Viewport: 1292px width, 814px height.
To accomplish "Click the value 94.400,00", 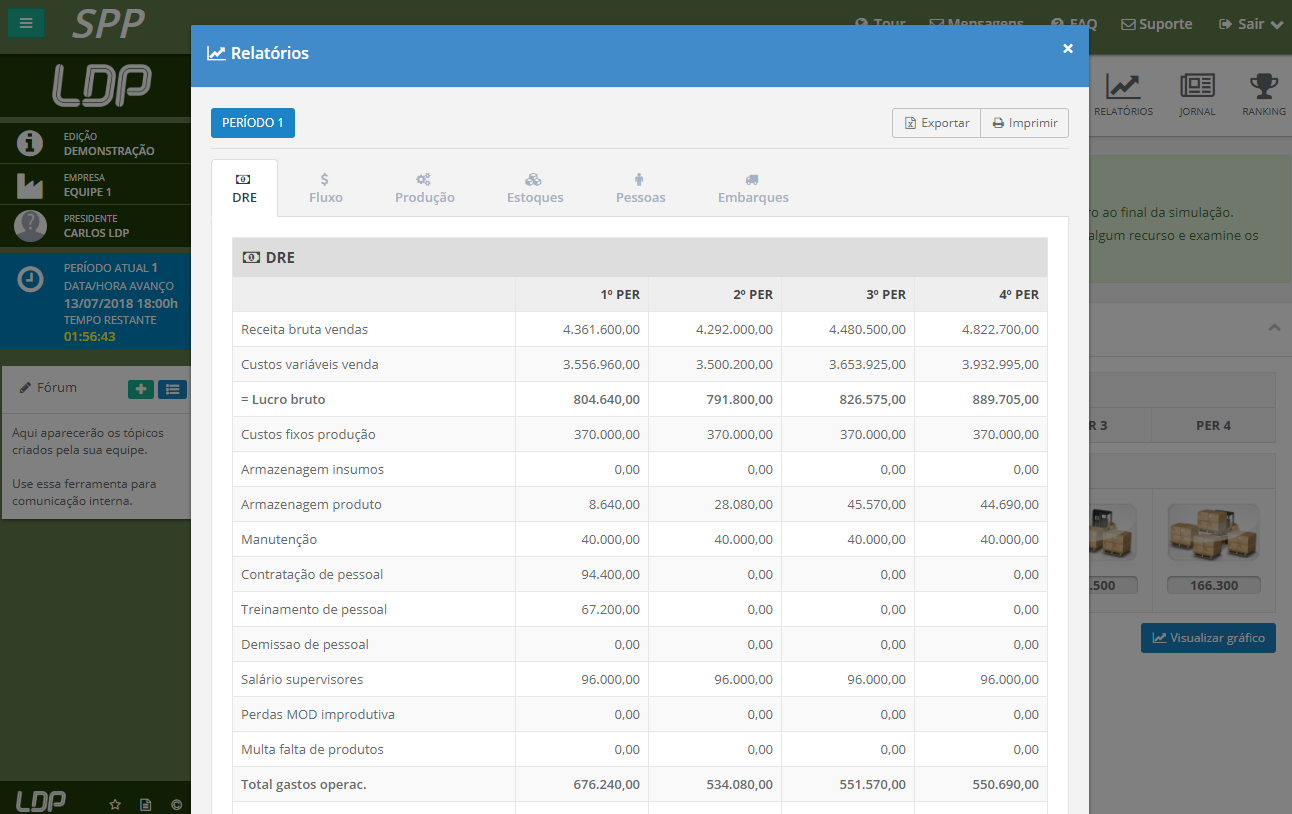I will coord(611,574).
